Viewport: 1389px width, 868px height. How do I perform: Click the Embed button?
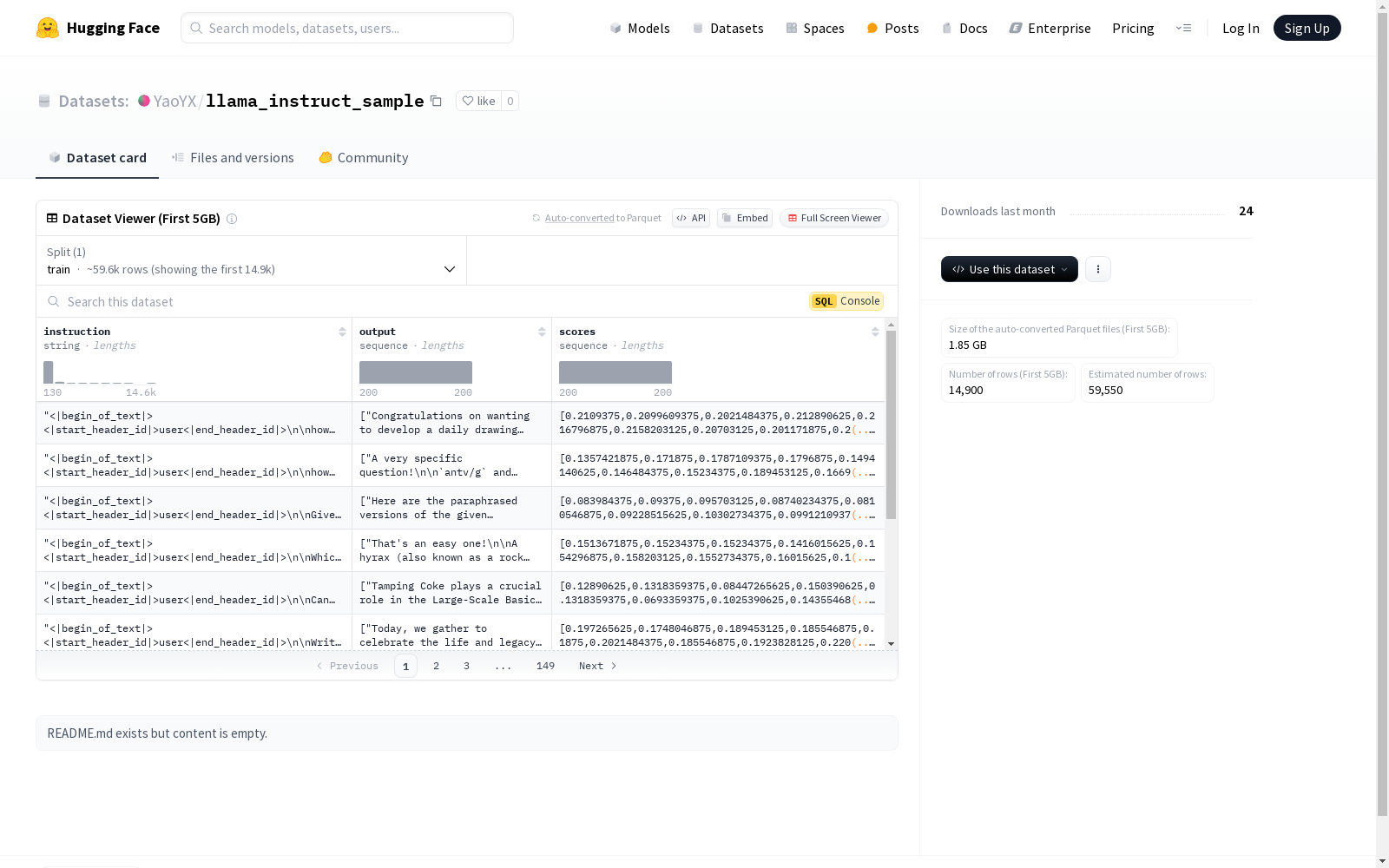[745, 218]
